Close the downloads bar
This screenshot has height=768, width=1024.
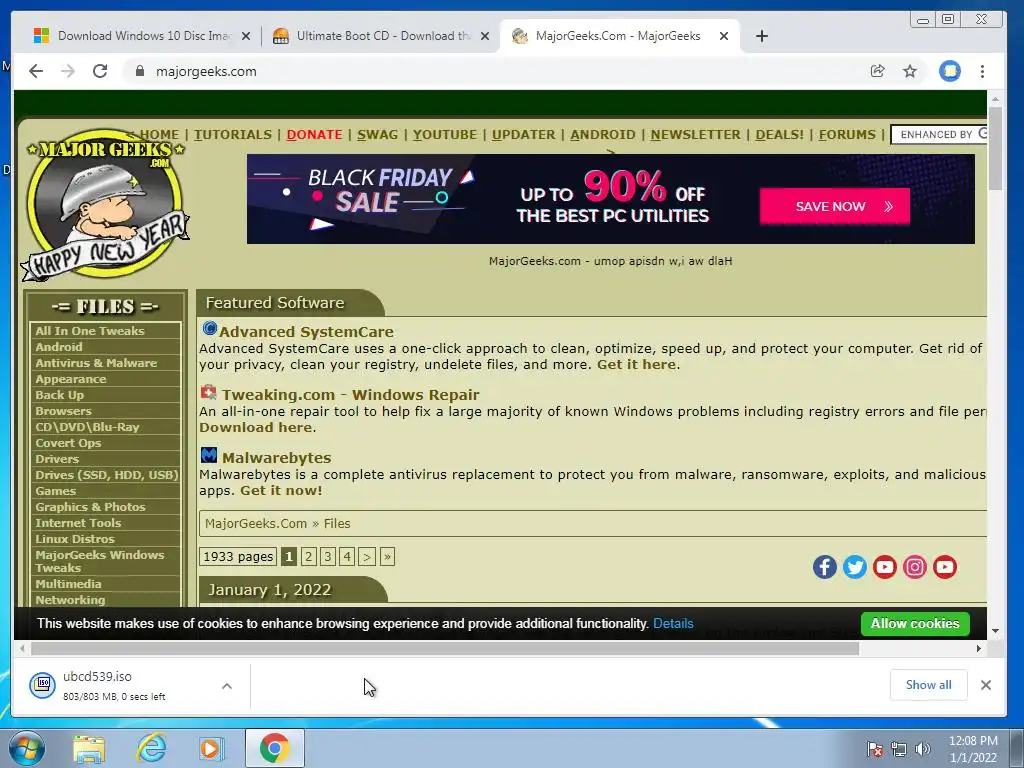click(x=986, y=685)
